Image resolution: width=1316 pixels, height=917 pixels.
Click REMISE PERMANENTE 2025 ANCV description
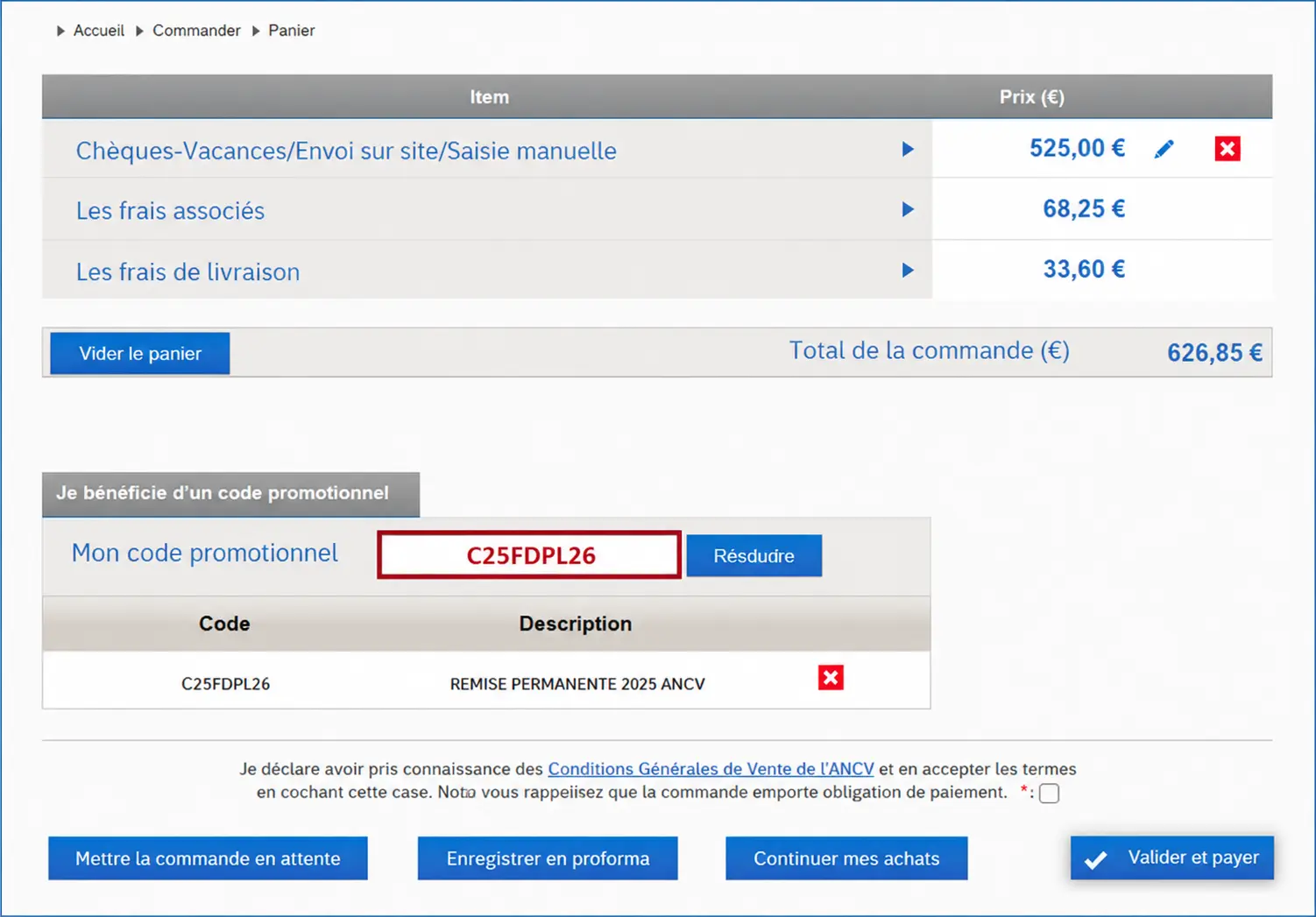coord(577,684)
